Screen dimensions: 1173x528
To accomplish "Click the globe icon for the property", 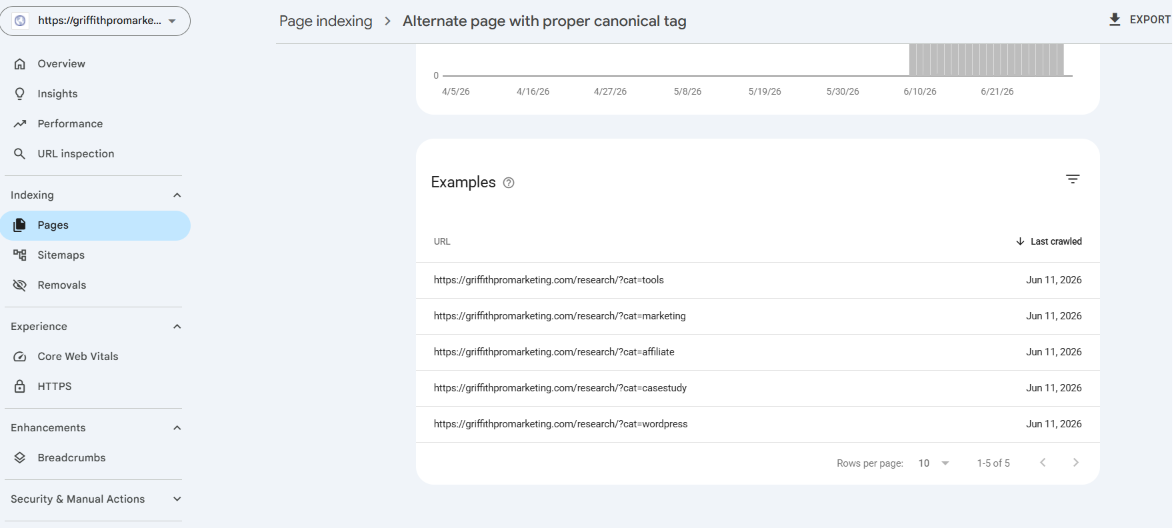I will tap(20, 21).
